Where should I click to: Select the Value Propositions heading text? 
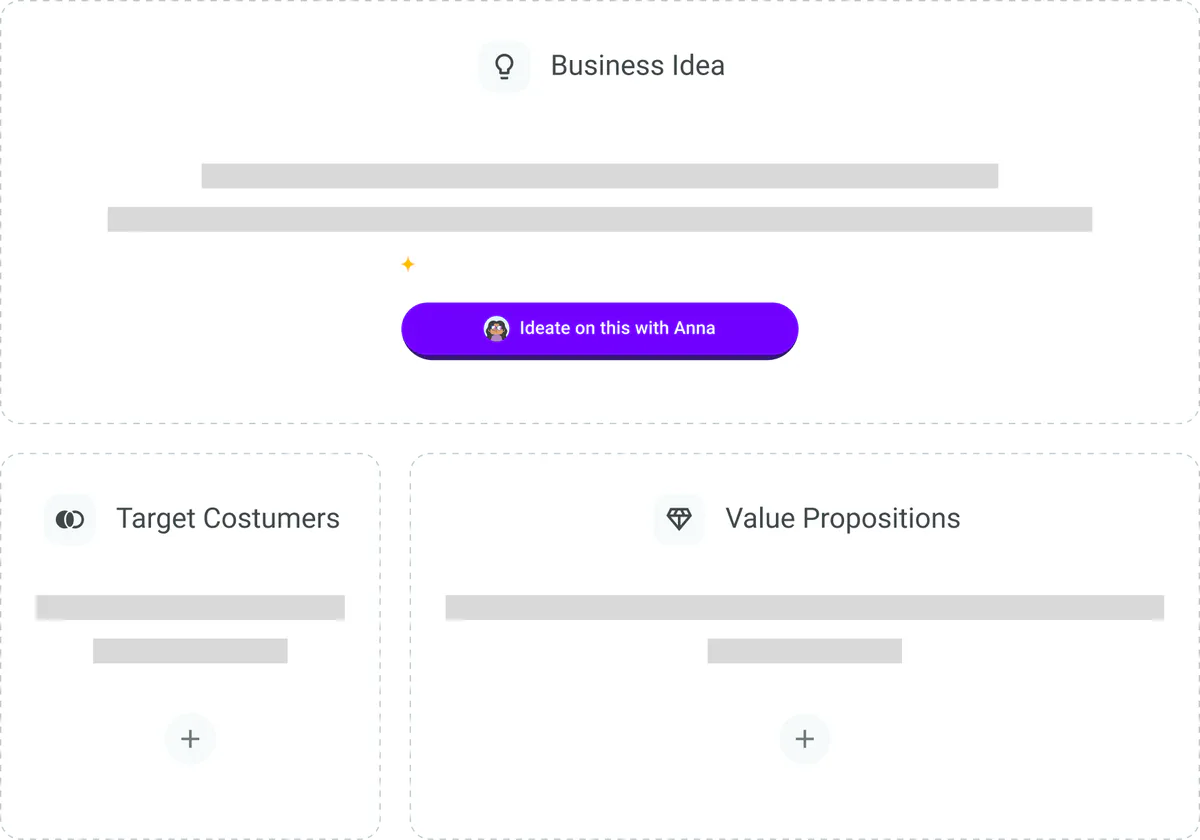842,519
